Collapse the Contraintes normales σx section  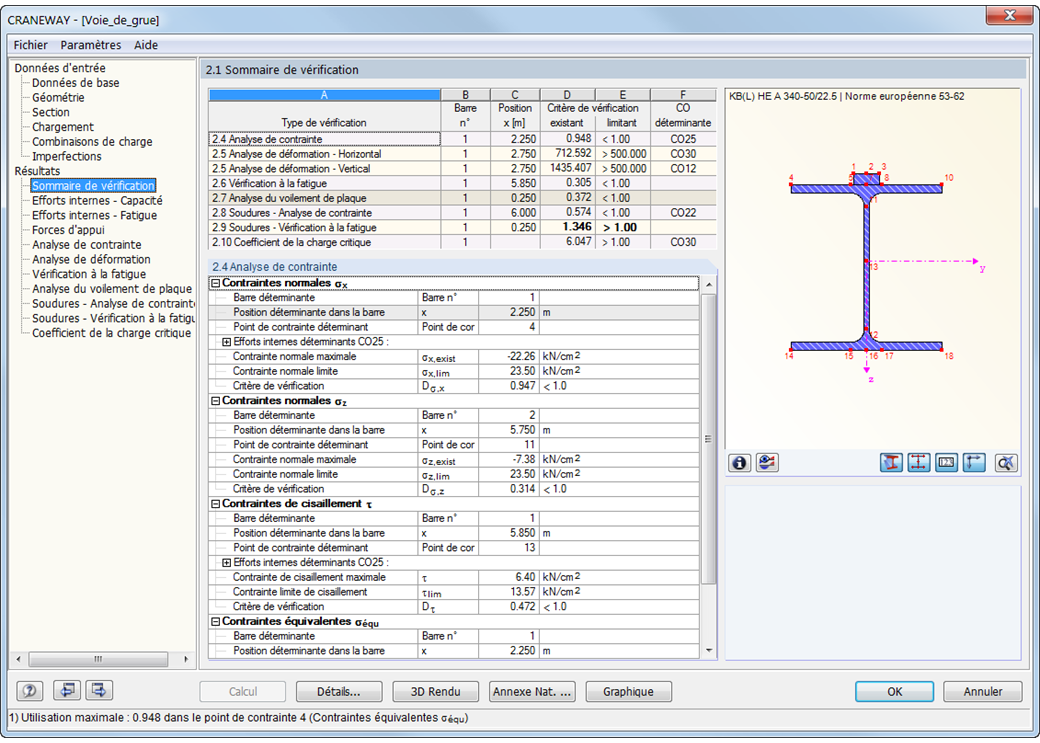pos(215,284)
